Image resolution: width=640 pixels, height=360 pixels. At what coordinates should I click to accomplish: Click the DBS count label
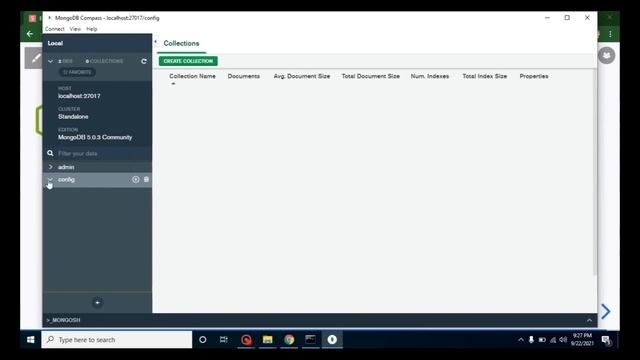[65, 61]
